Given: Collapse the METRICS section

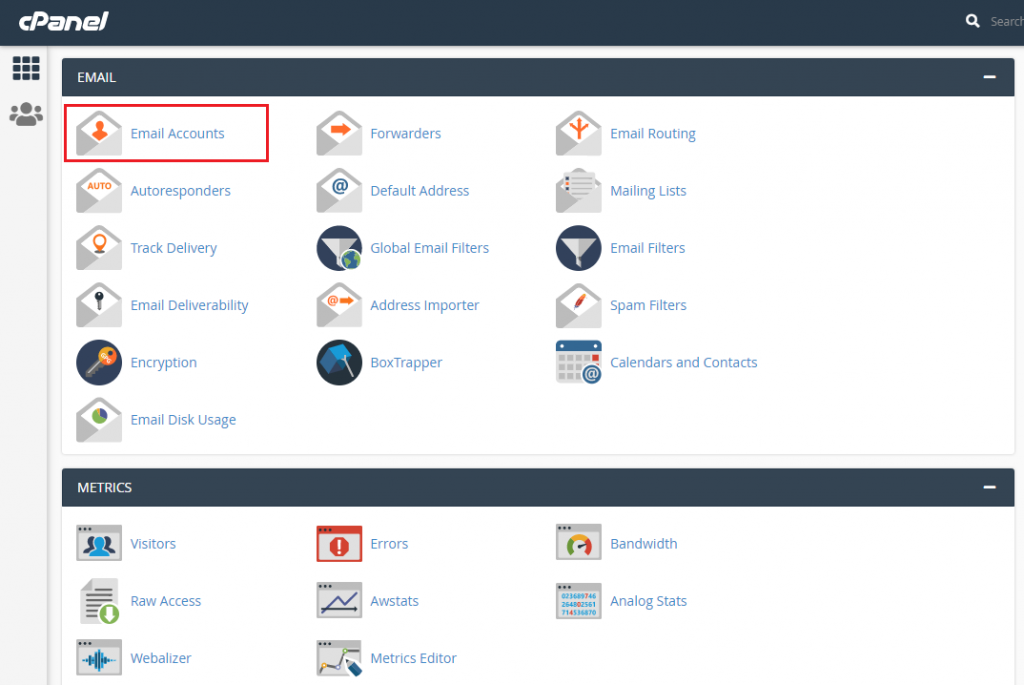Looking at the screenshot, I should pos(989,487).
